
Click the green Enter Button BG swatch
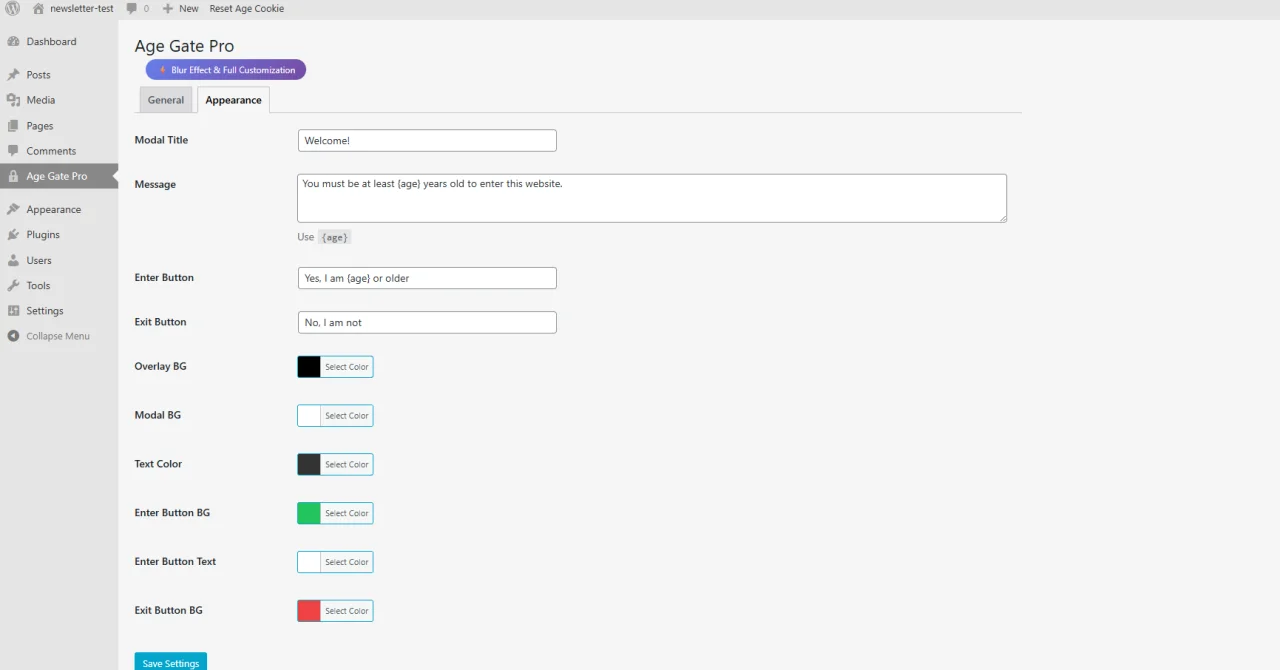click(309, 513)
